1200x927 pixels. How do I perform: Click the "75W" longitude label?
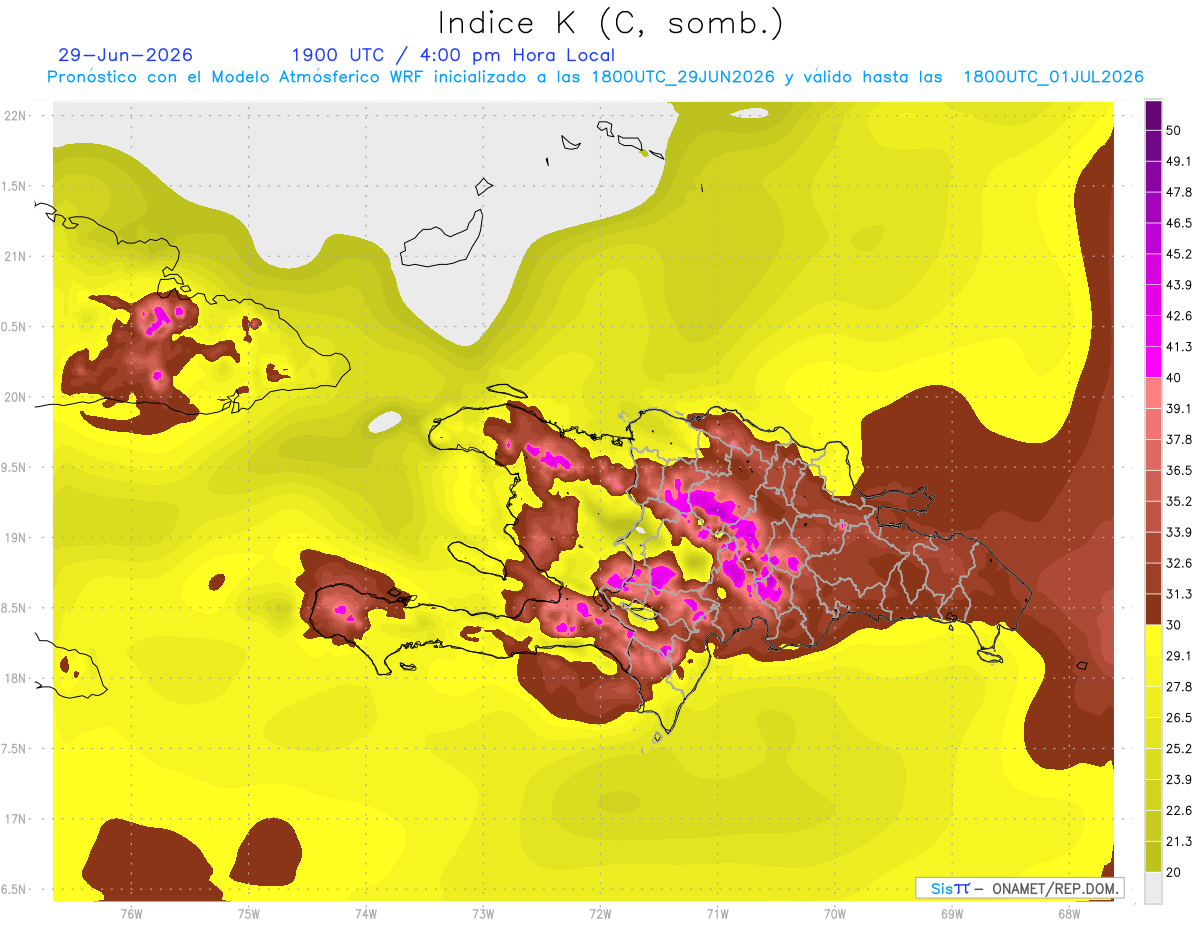(248, 913)
